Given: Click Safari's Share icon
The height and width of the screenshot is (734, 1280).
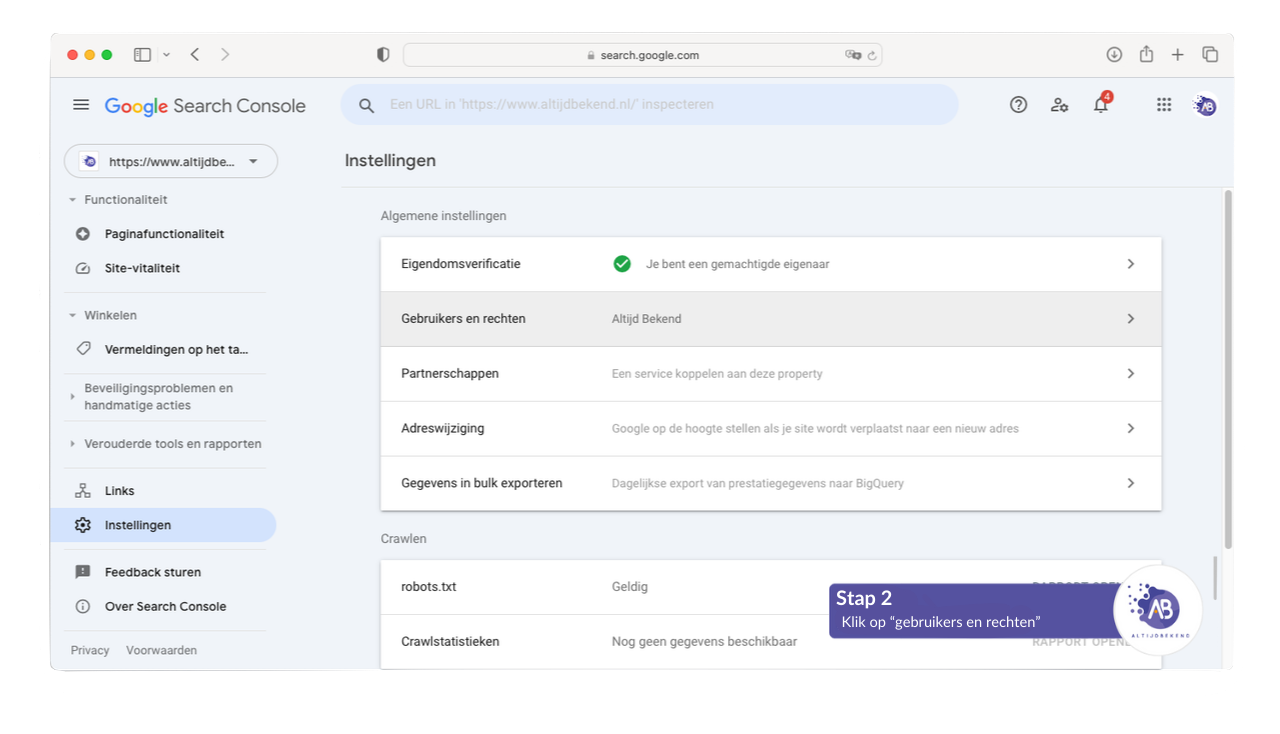Looking at the screenshot, I should pyautogui.click(x=1146, y=55).
